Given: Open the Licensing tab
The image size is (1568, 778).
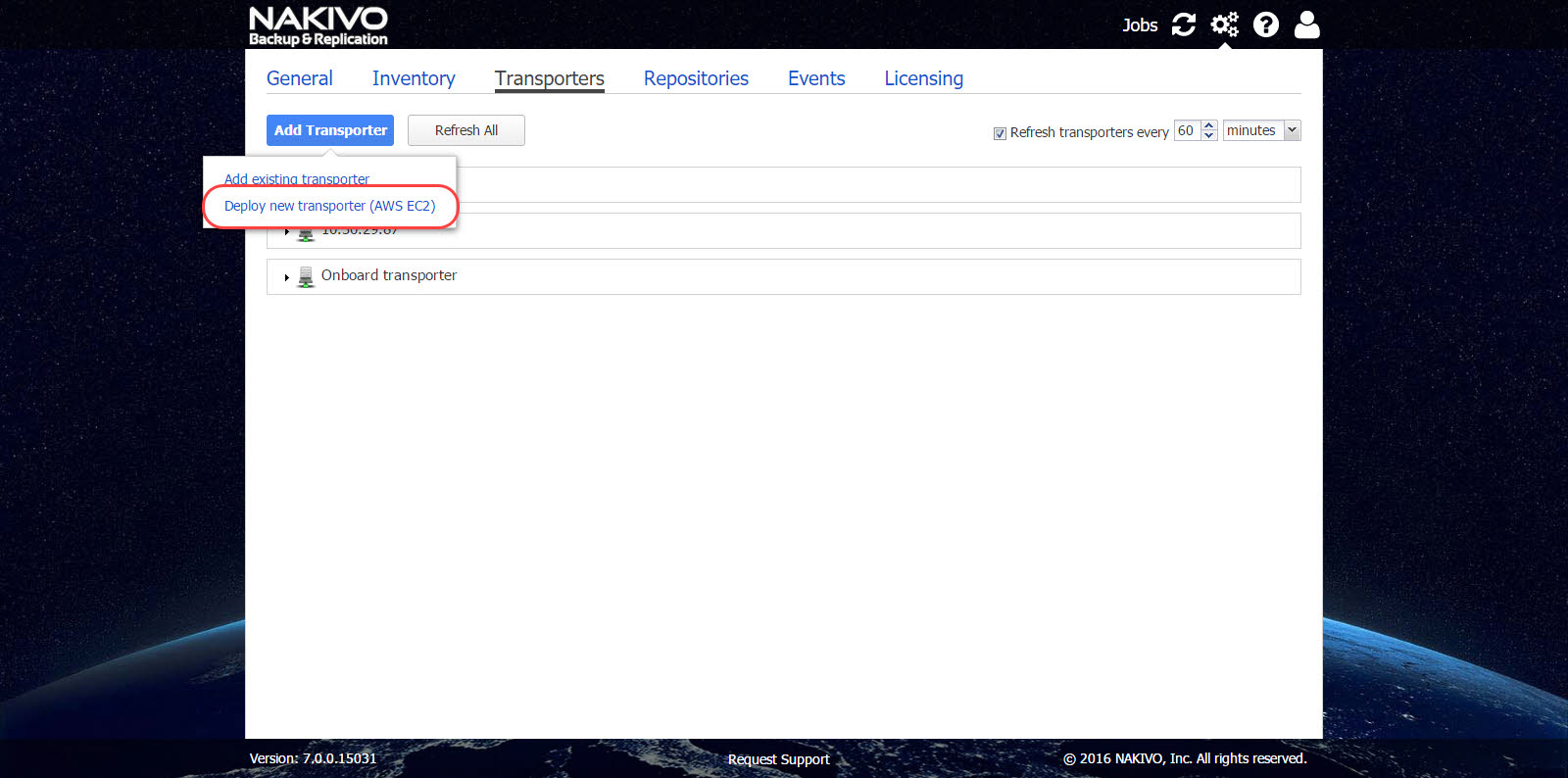Looking at the screenshot, I should pyautogui.click(x=923, y=78).
